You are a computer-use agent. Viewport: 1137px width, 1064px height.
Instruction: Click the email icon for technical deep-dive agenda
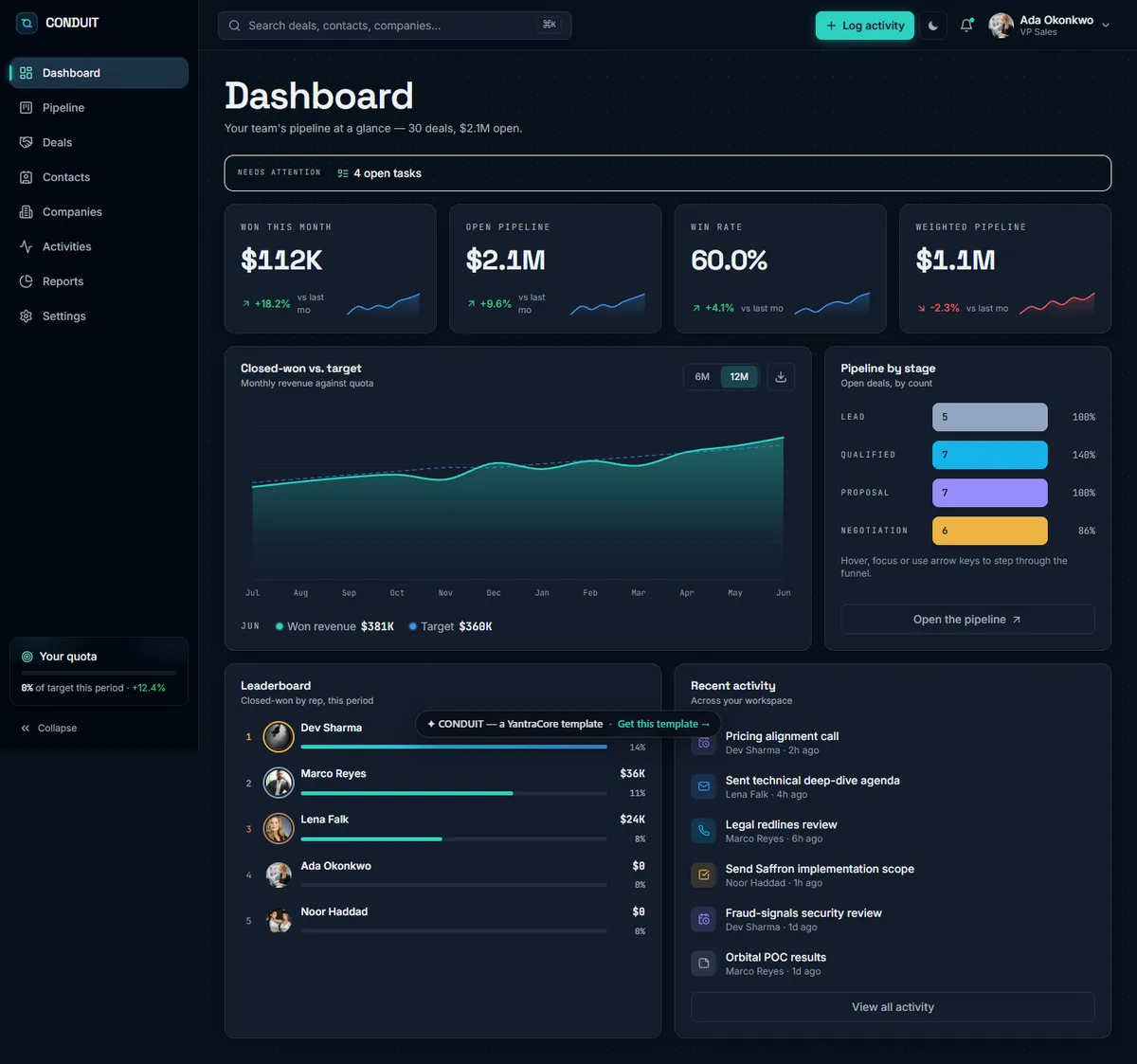[x=704, y=786]
